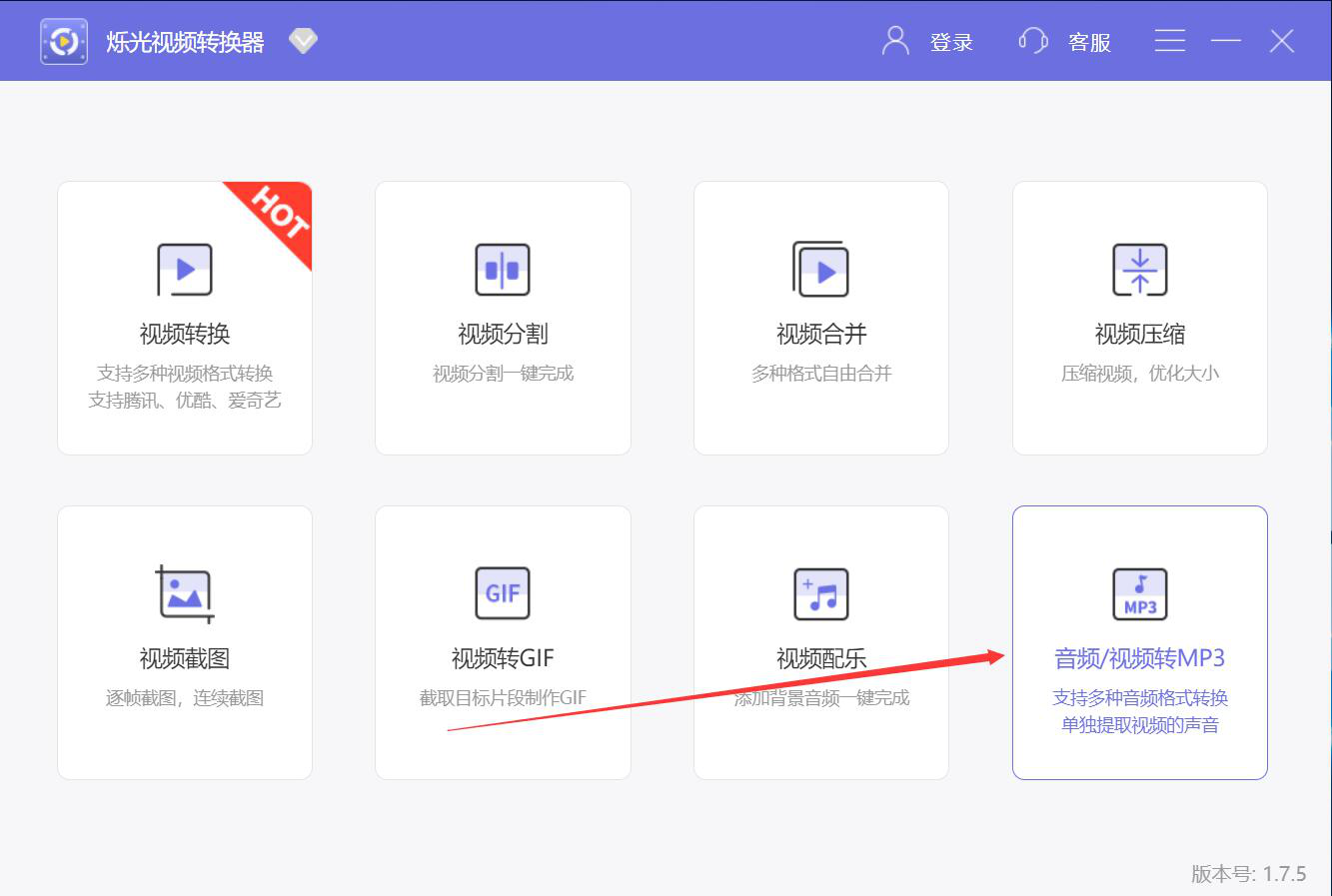
Task: Click the 视频截图 crop image icon
Action: 185,594
